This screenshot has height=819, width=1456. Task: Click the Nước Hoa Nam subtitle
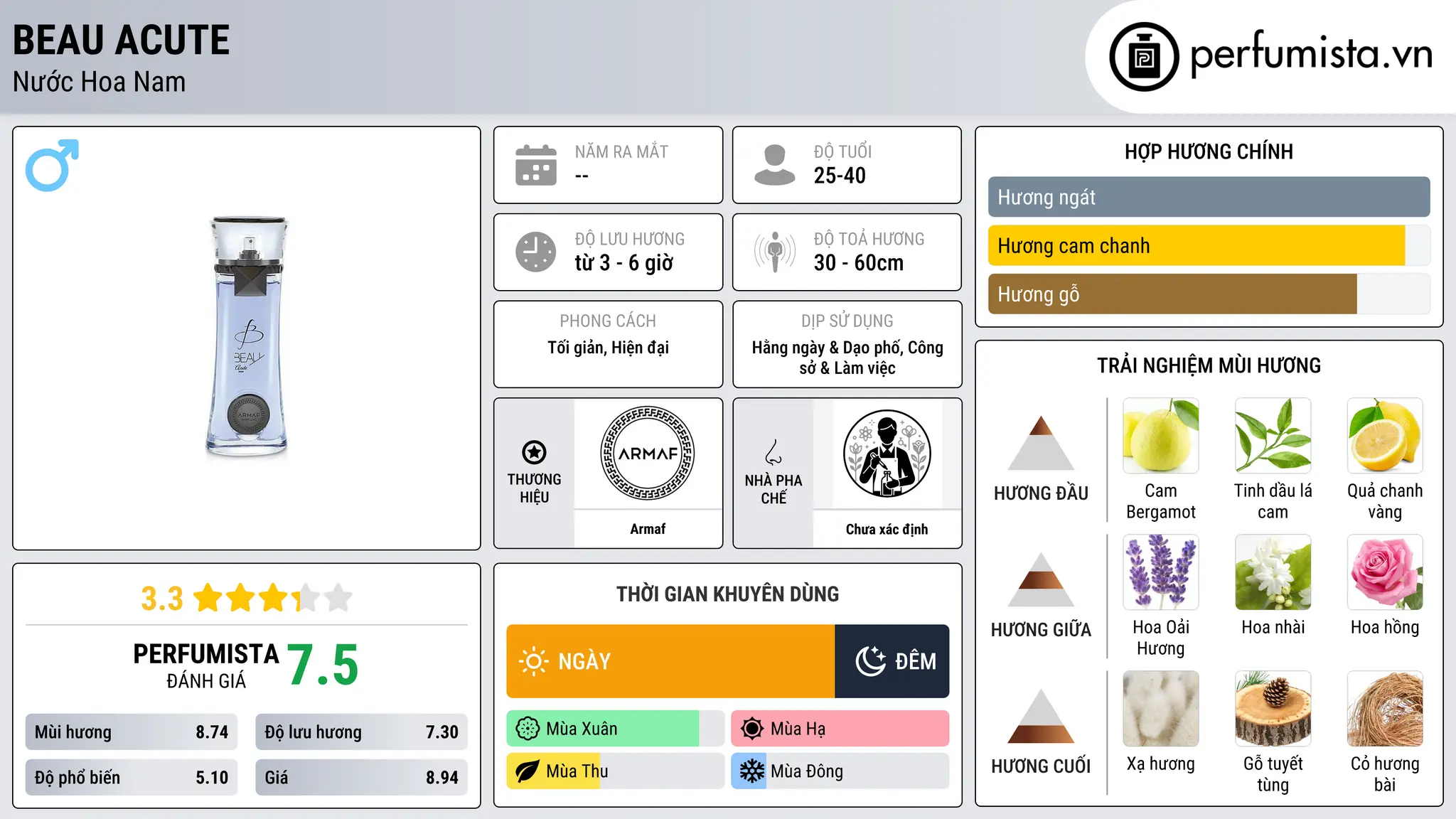pyautogui.click(x=100, y=82)
